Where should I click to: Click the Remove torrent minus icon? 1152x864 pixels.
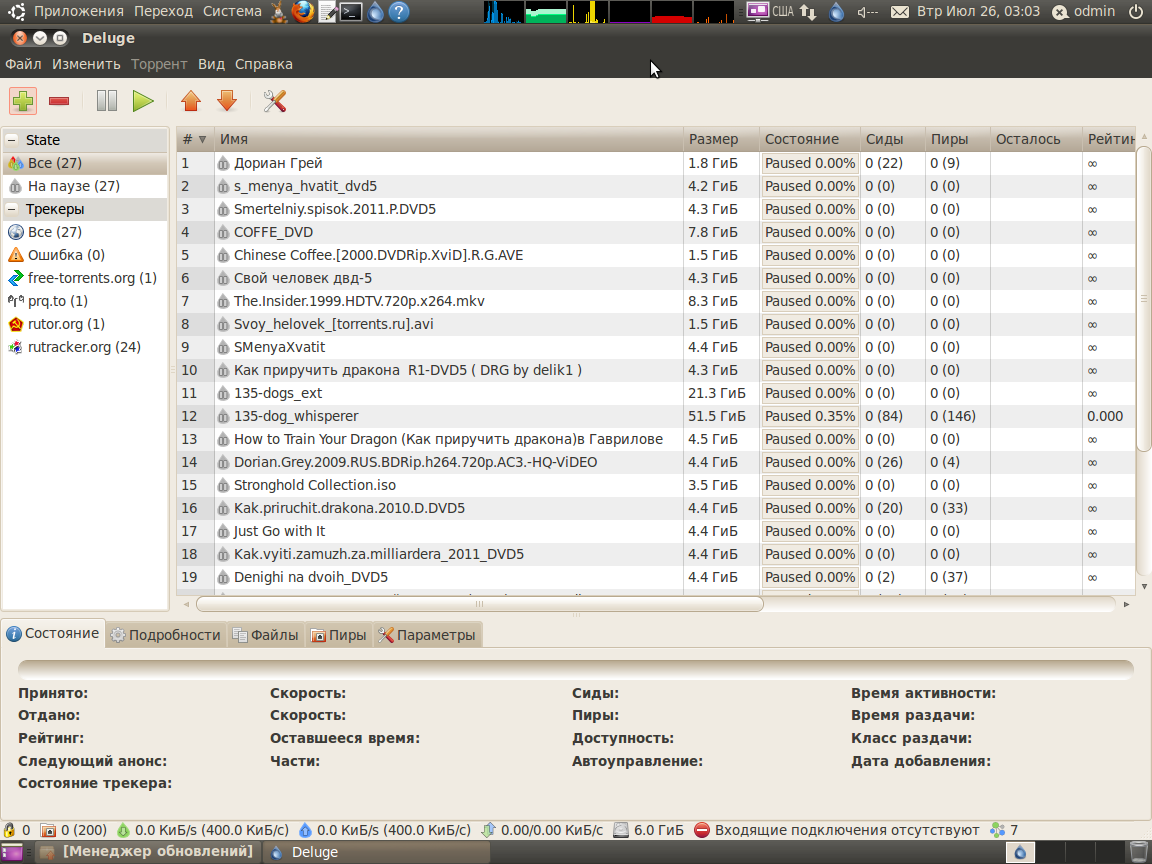pos(59,101)
